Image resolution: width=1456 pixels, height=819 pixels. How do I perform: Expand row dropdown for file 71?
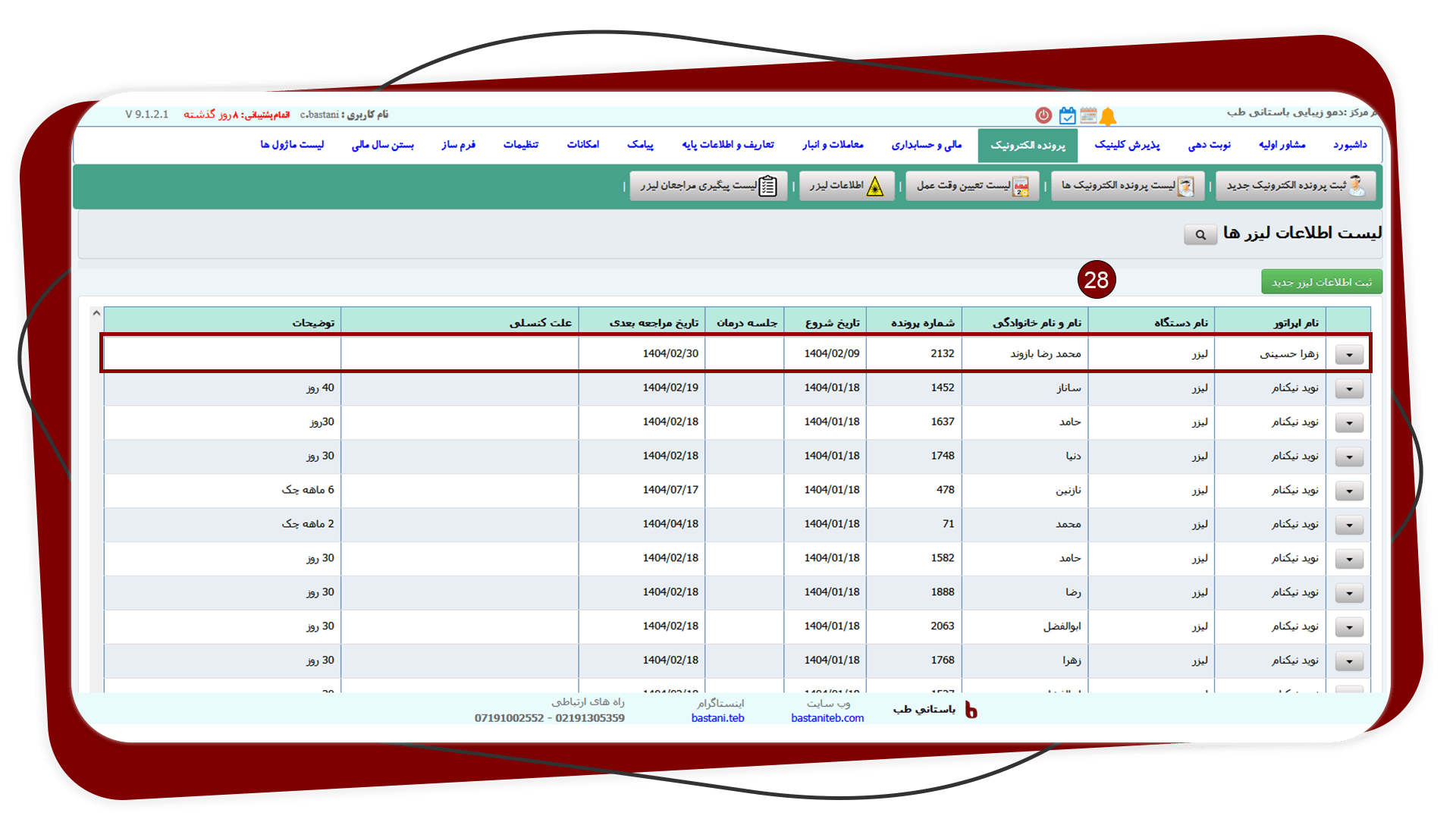click(x=1349, y=526)
